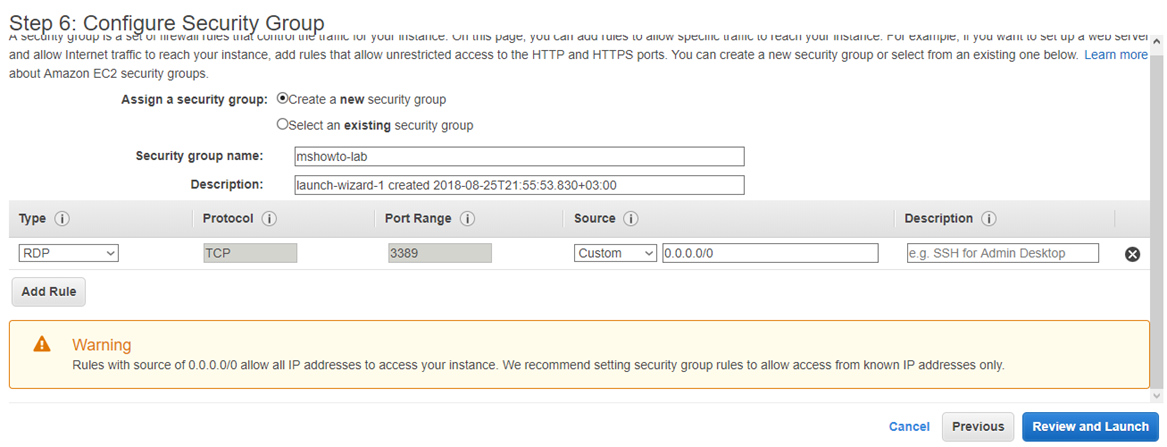Image resolution: width=1167 pixels, height=447 pixels.
Task: Click the rule description field
Action: [x=1003, y=253]
